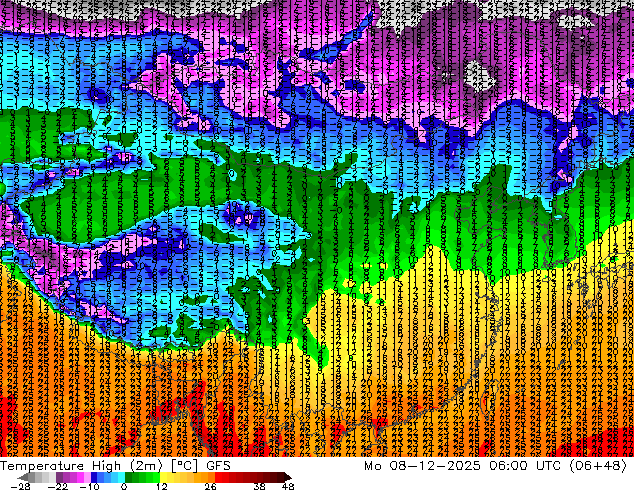Click the 'Temperature High (2m) [°C] GFS' title
The image size is (634, 490).
tap(115, 466)
